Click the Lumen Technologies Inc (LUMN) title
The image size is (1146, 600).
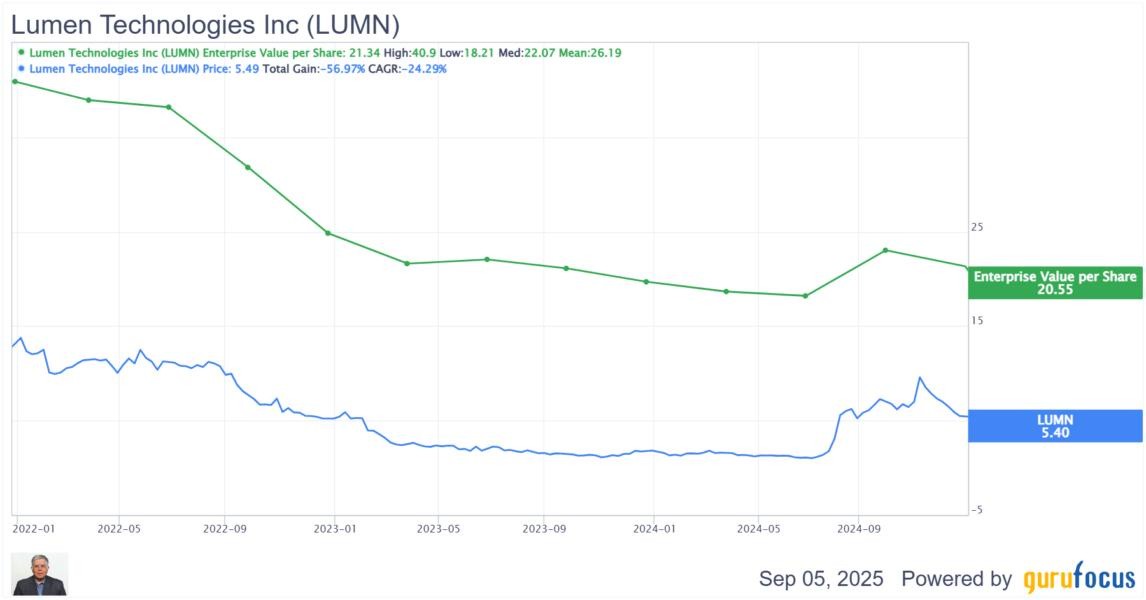tap(205, 25)
